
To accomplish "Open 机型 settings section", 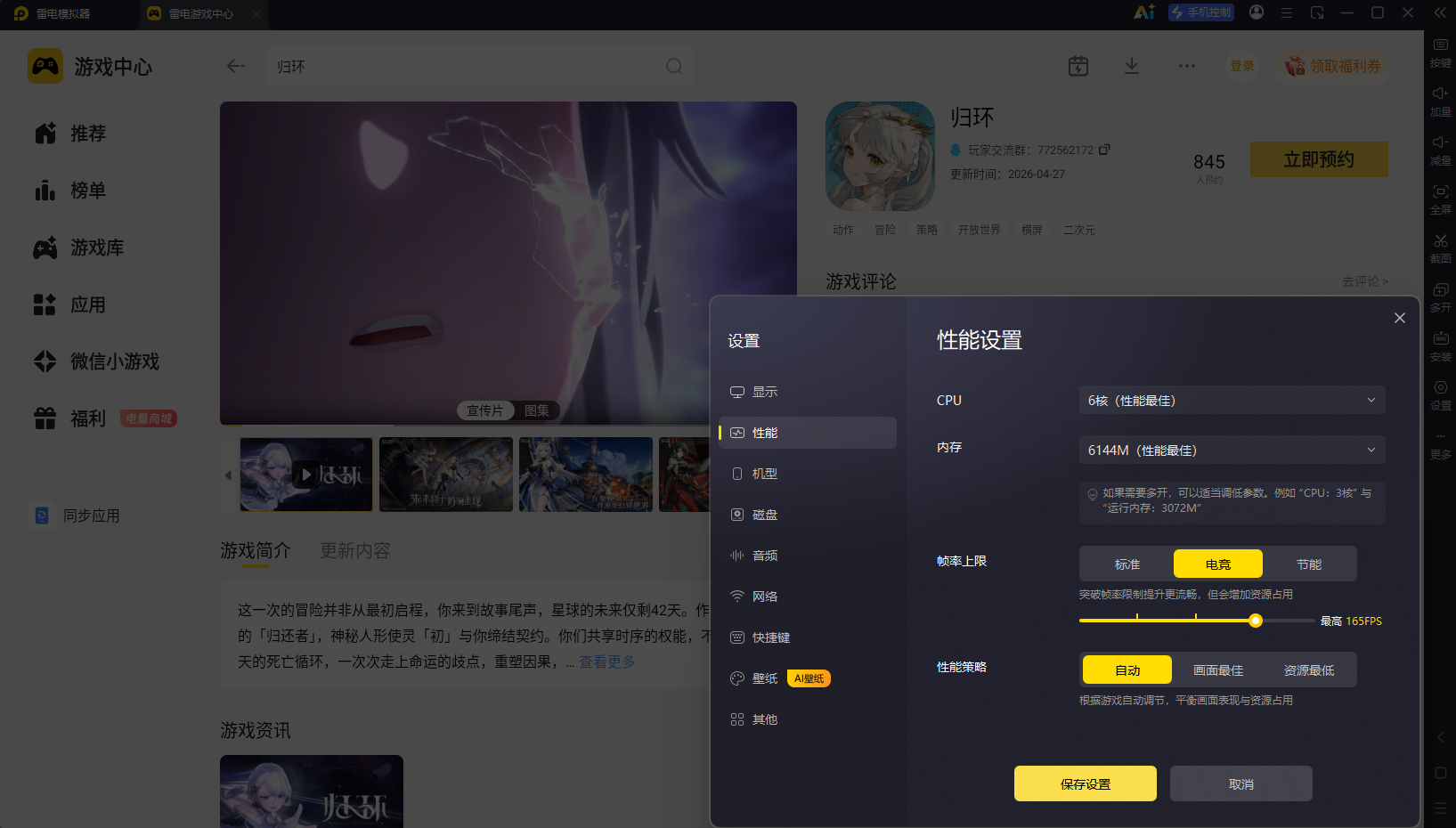I will 808,474.
